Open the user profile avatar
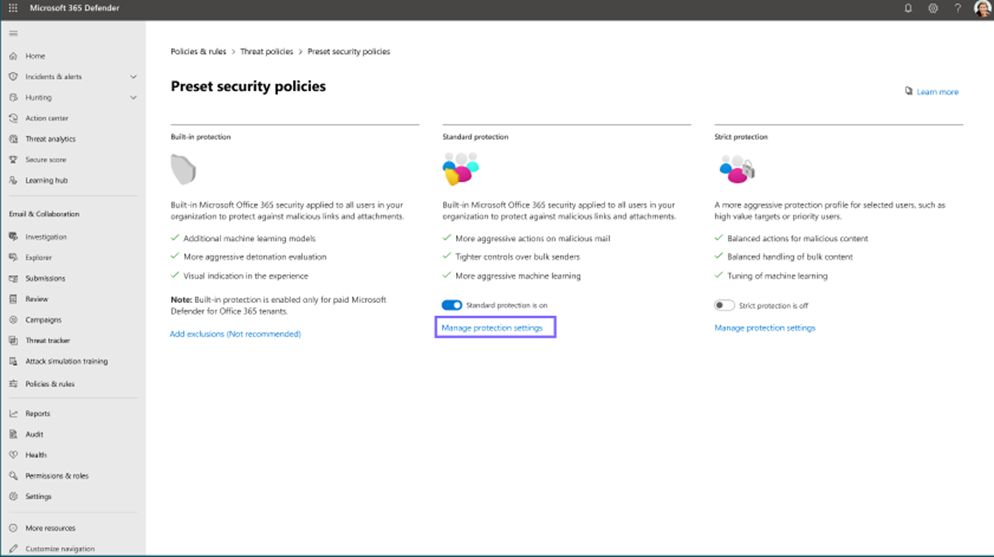 [x=983, y=8]
